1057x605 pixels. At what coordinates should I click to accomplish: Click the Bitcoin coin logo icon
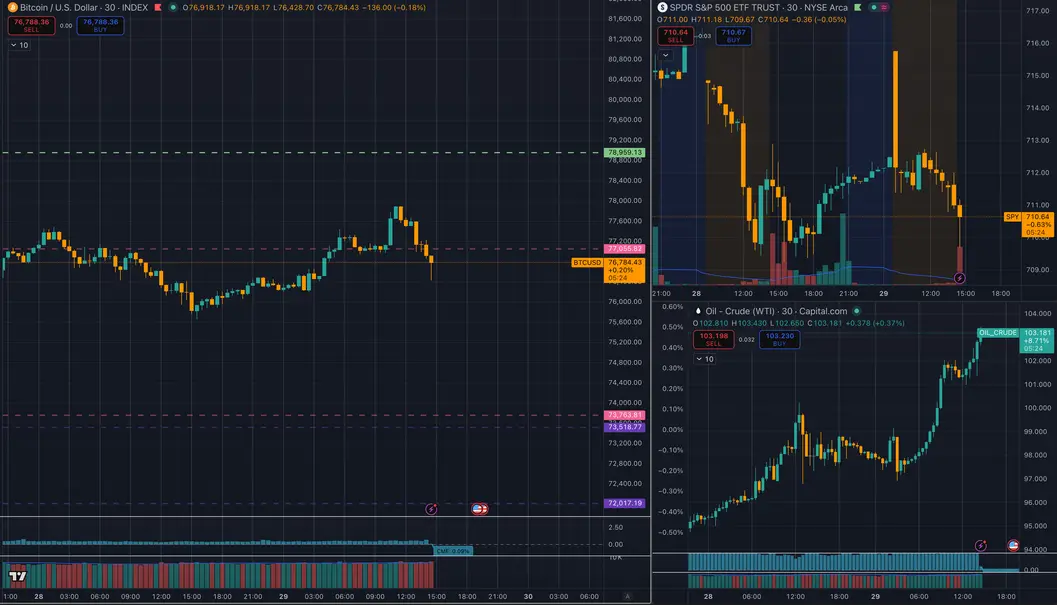[x=12, y=7]
